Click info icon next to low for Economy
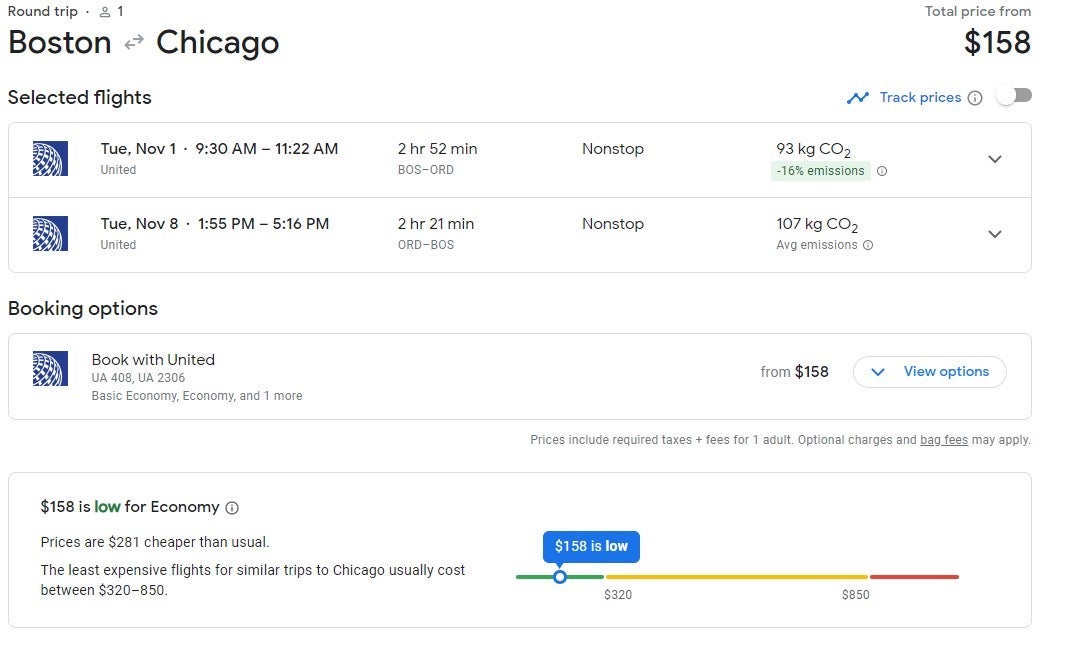The width and height of the screenshot is (1082, 646). click(232, 508)
